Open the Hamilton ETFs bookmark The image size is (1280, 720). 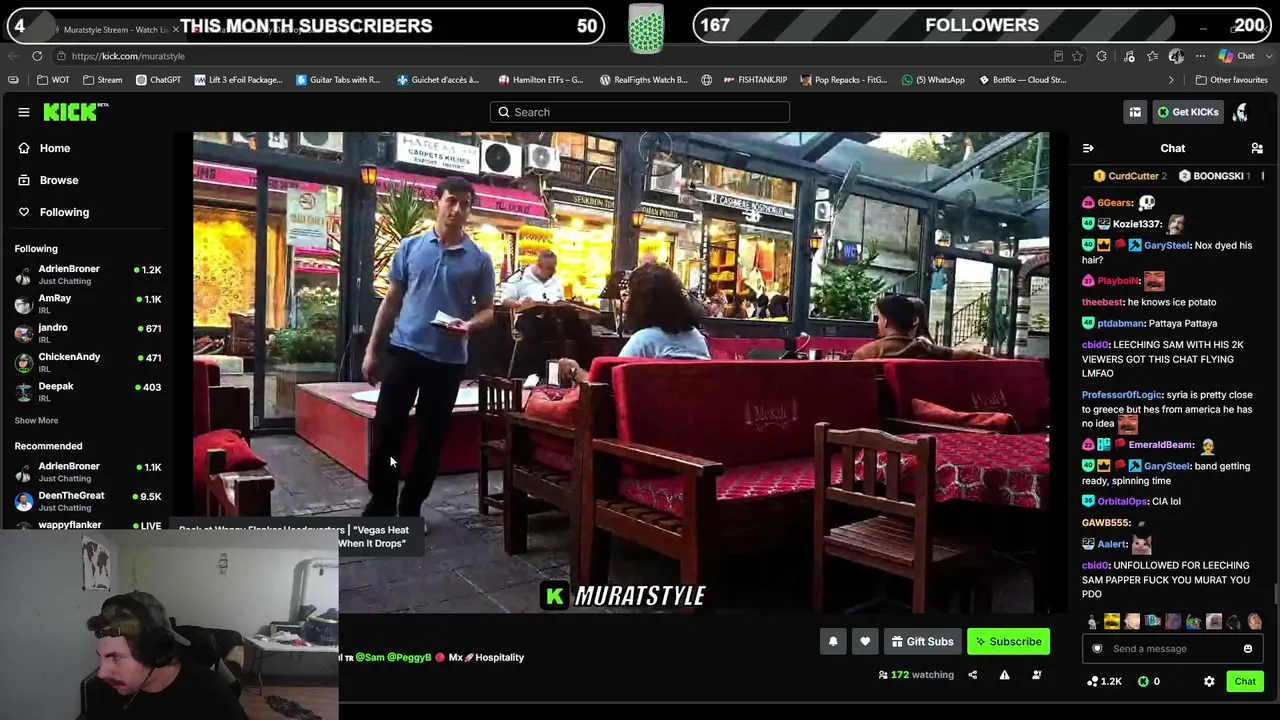coord(540,80)
